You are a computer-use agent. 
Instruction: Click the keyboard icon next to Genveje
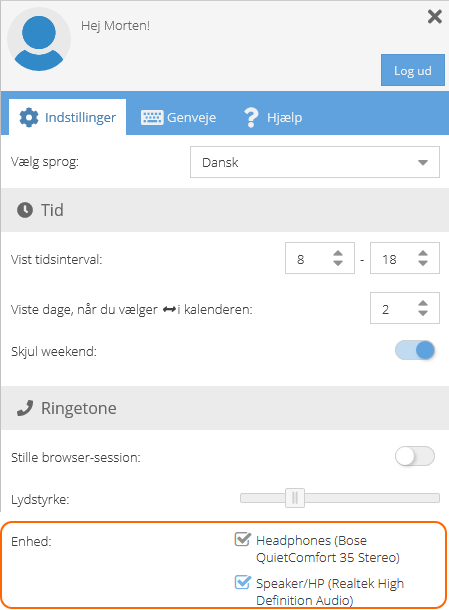(x=152, y=117)
